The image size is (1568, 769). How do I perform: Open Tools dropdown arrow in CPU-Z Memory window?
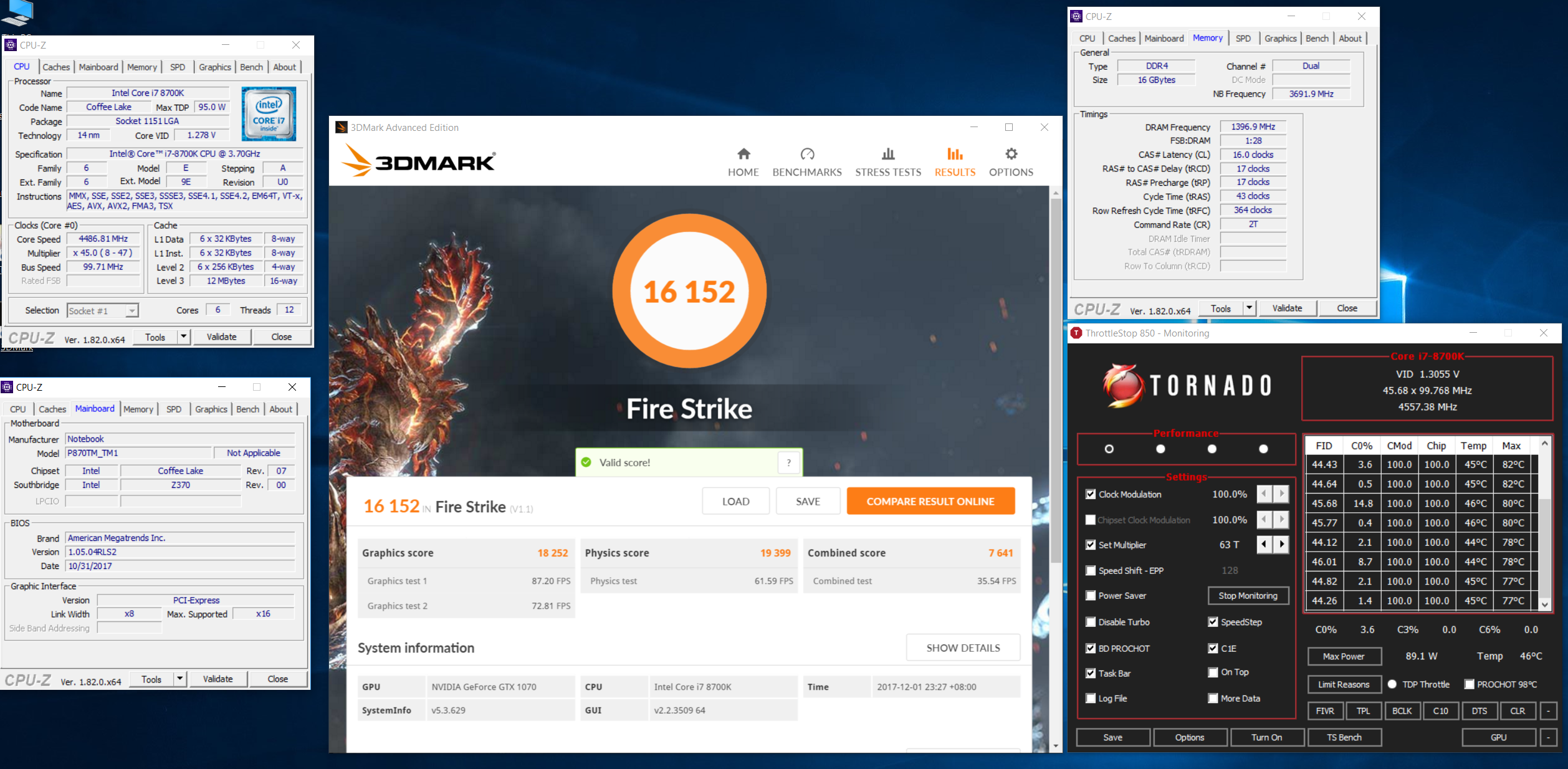[1249, 308]
